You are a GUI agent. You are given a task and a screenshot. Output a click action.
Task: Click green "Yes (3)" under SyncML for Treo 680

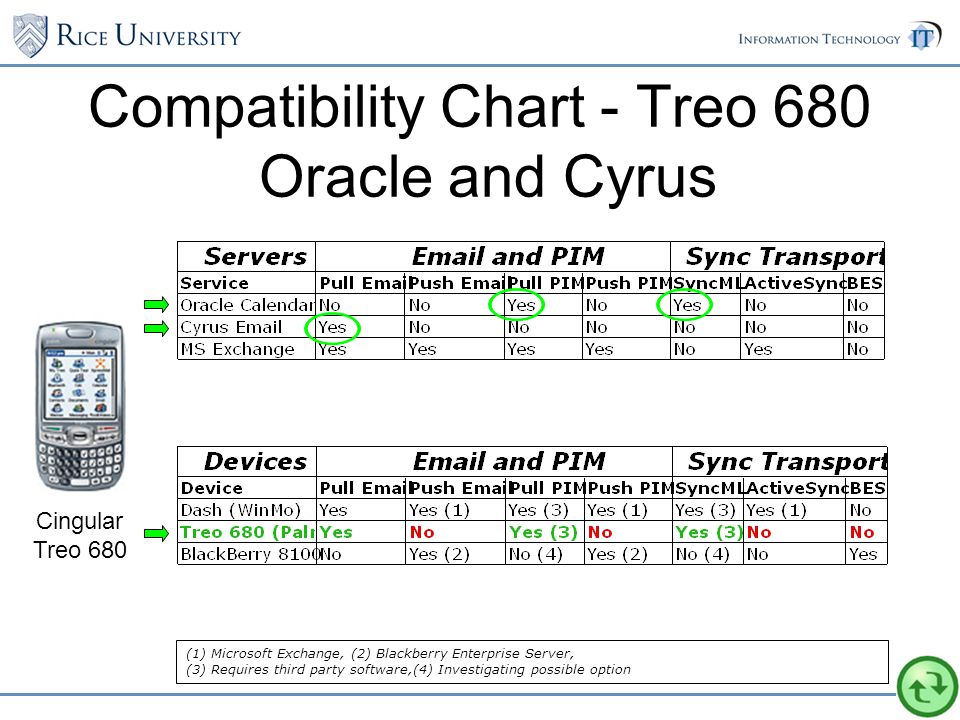click(709, 532)
